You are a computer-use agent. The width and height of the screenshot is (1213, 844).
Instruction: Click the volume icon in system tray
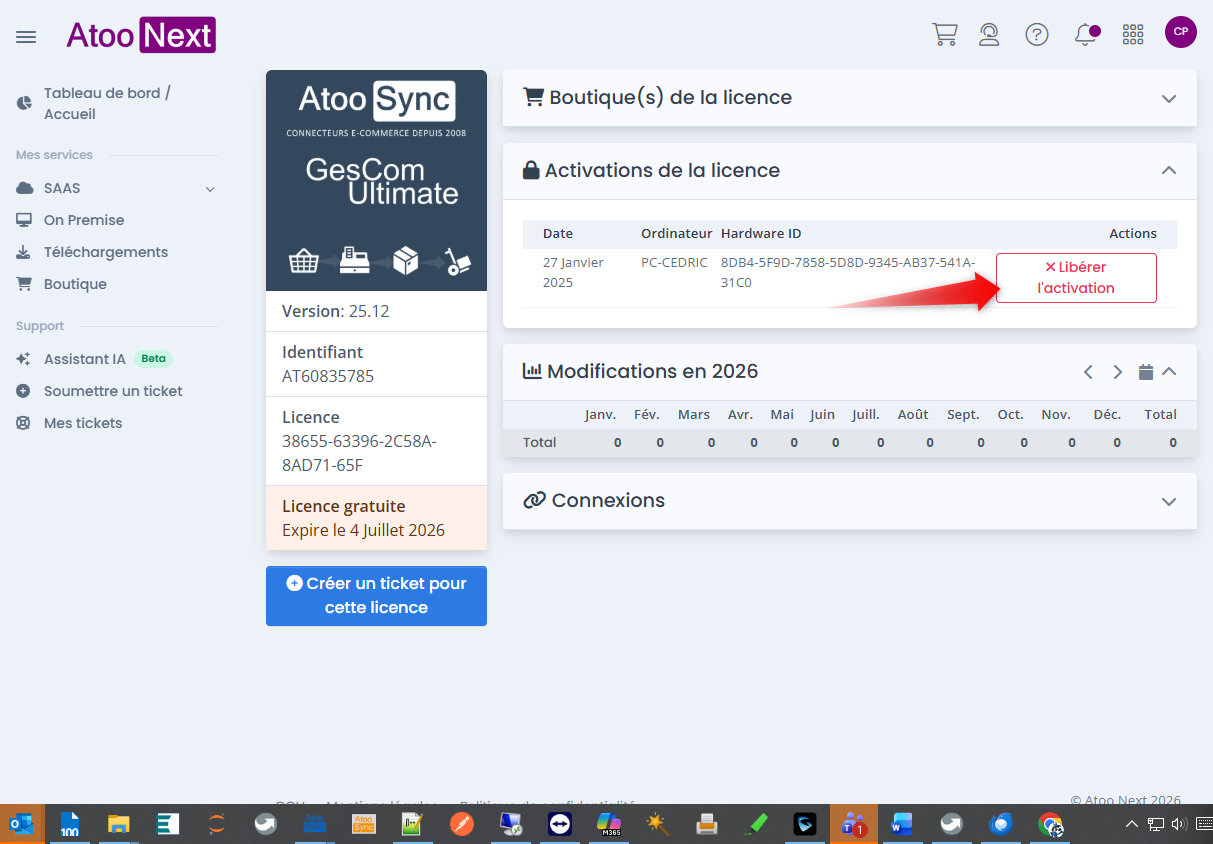point(1178,825)
